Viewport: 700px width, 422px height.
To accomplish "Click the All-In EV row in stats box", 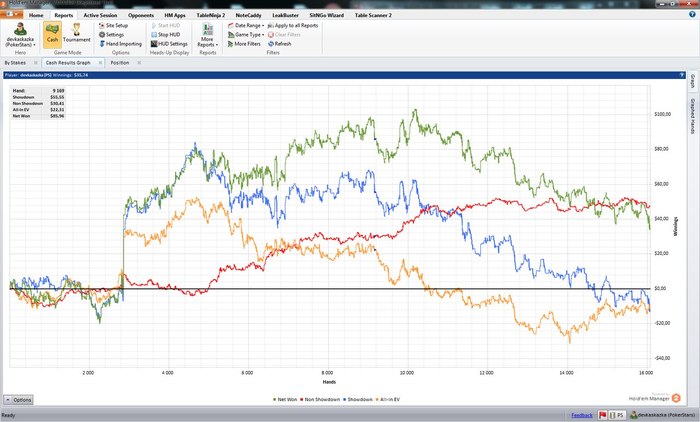I will (38, 109).
